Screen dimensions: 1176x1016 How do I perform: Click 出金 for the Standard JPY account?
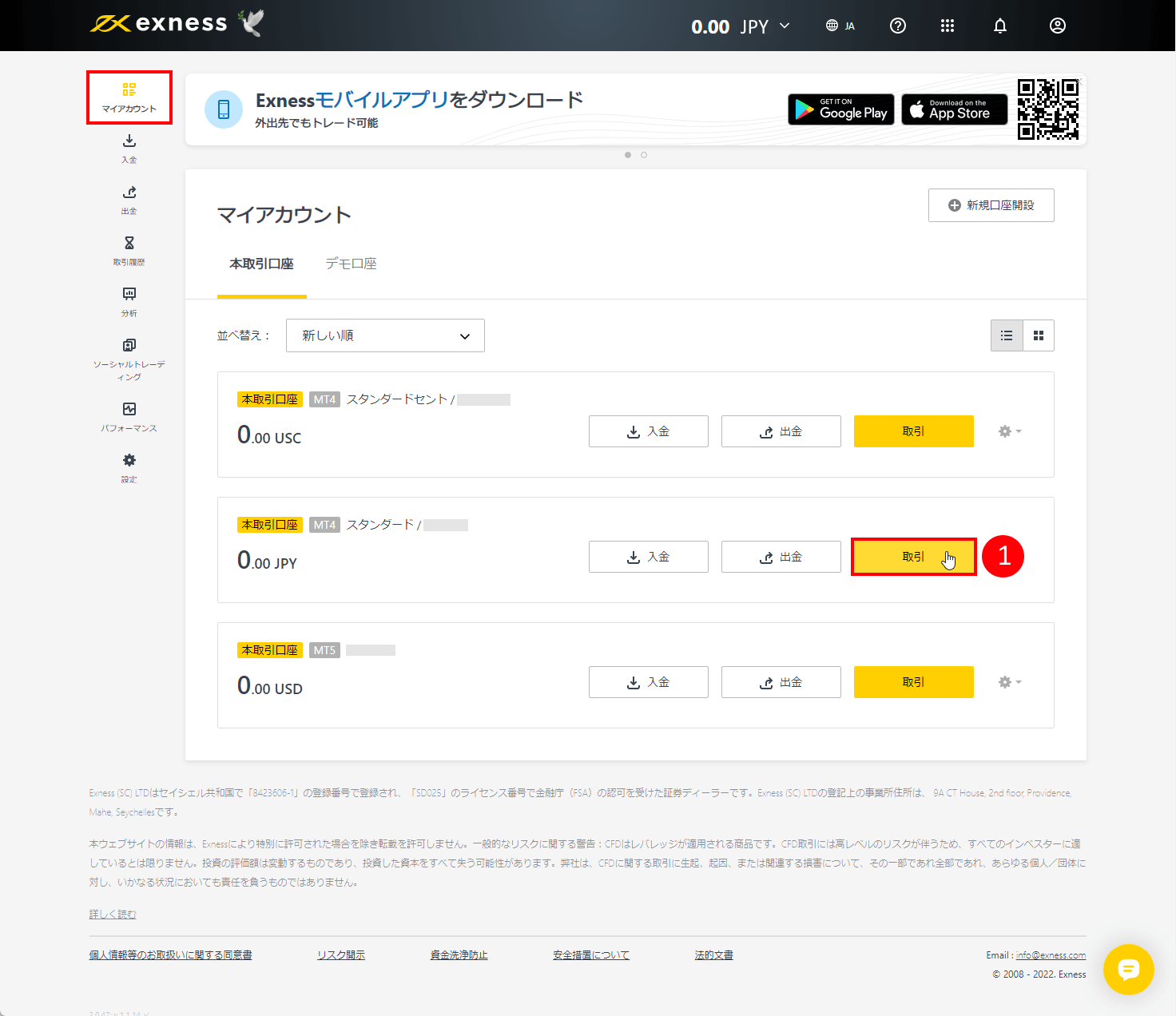781,557
